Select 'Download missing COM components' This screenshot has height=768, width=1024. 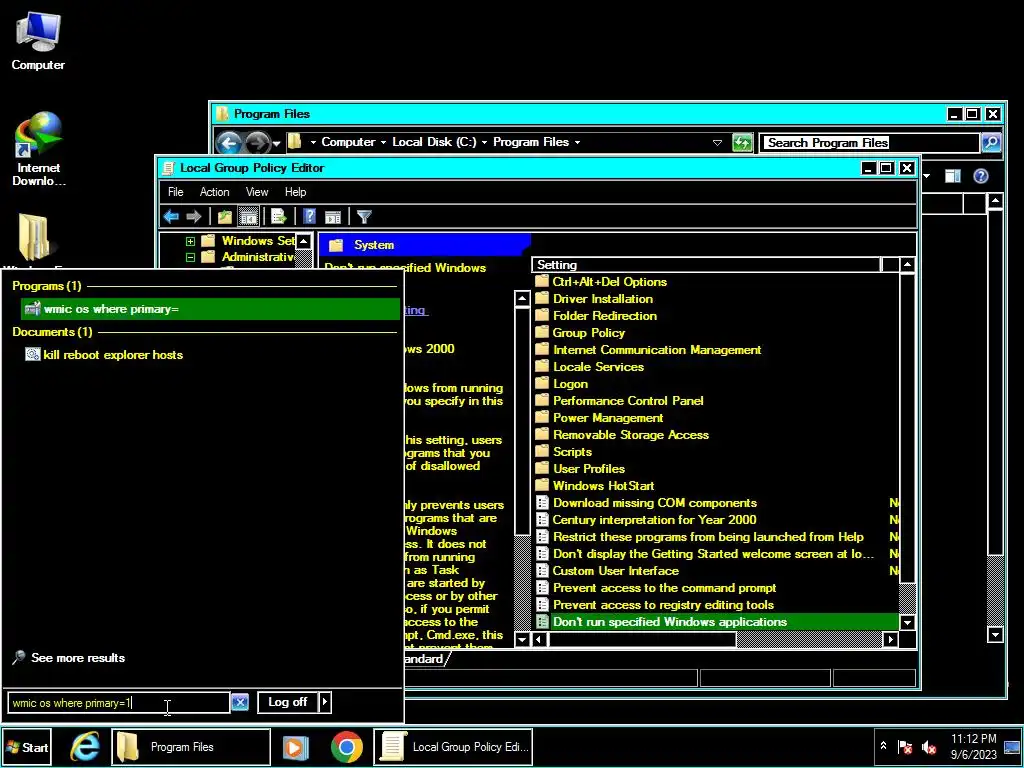pos(646,503)
